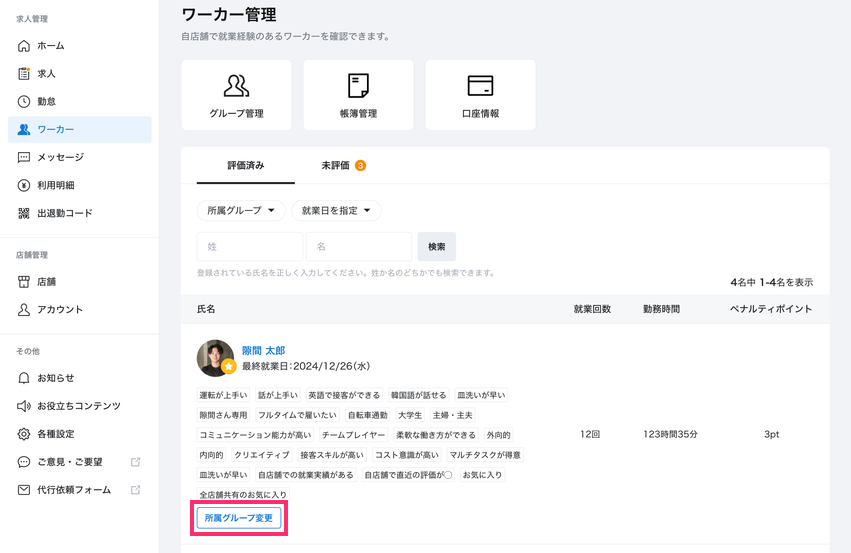Click the Home house icon in sidebar

click(25, 46)
